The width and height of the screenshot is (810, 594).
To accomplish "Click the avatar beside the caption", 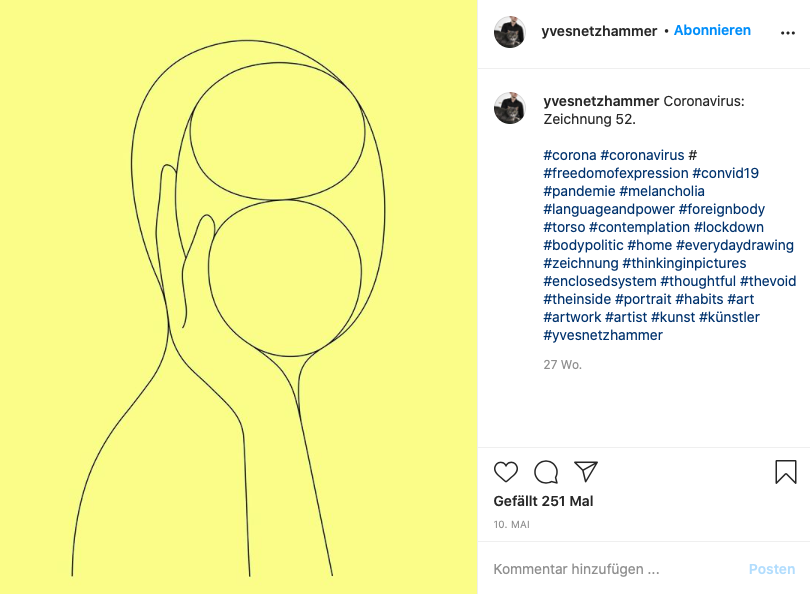I will pos(510,108).
